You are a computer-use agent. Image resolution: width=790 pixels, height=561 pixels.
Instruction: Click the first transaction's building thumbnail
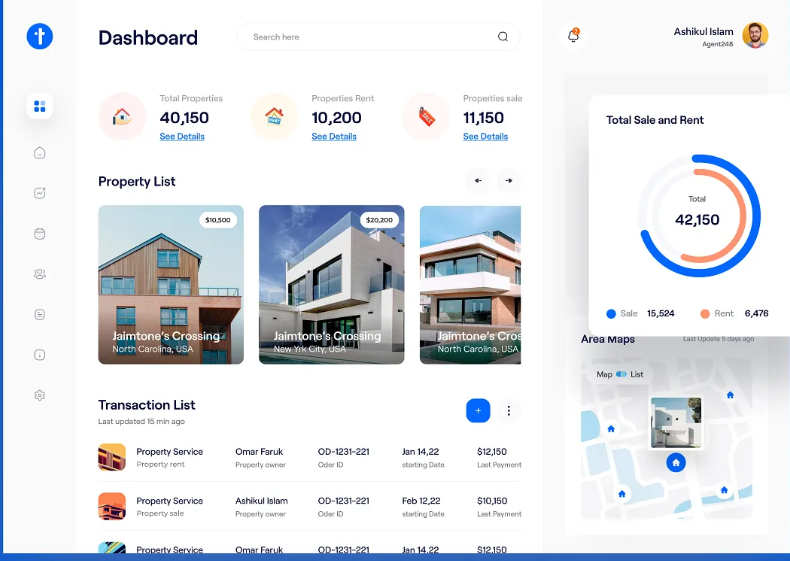(x=112, y=457)
